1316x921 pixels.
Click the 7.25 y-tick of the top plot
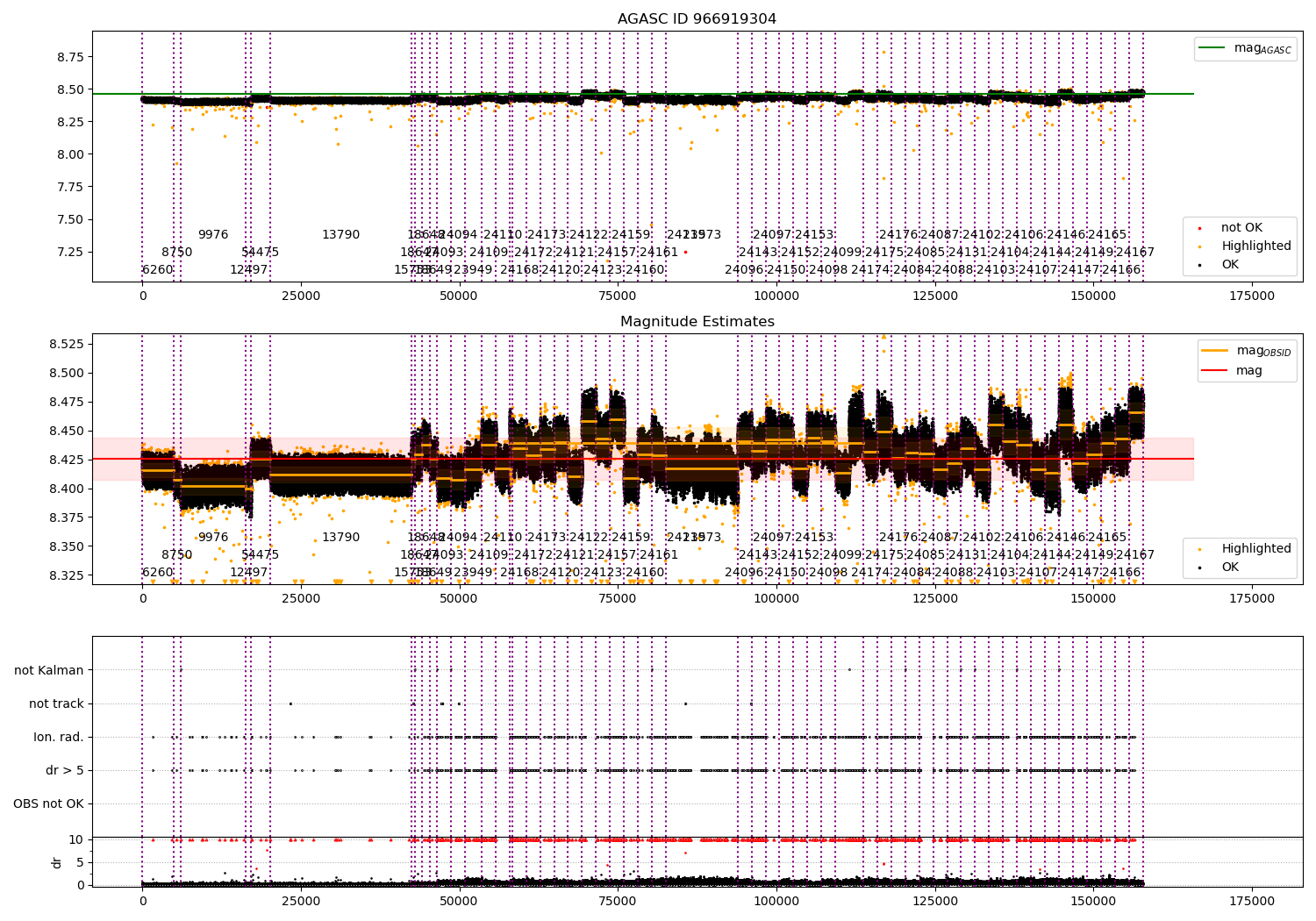click(70, 252)
